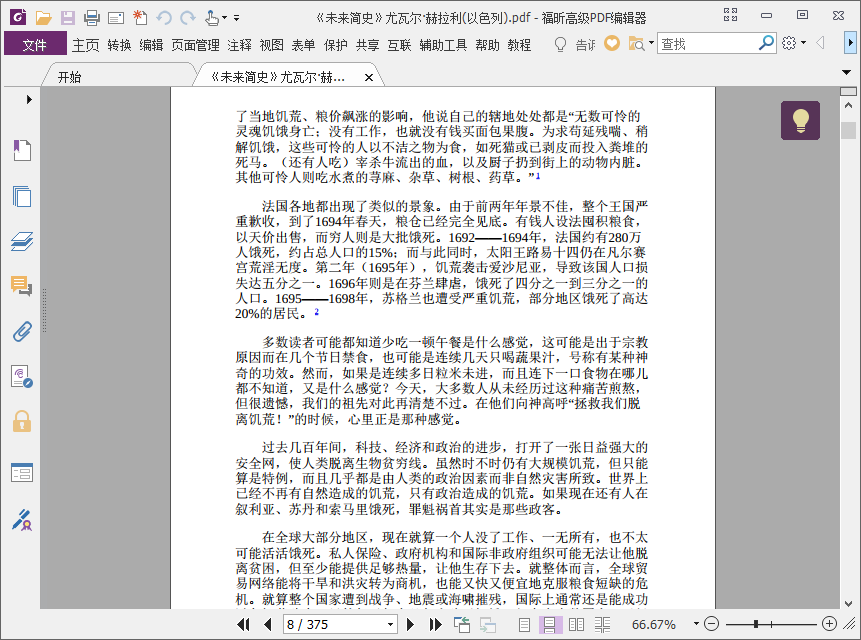Switch to single page view mode

(x=524, y=624)
